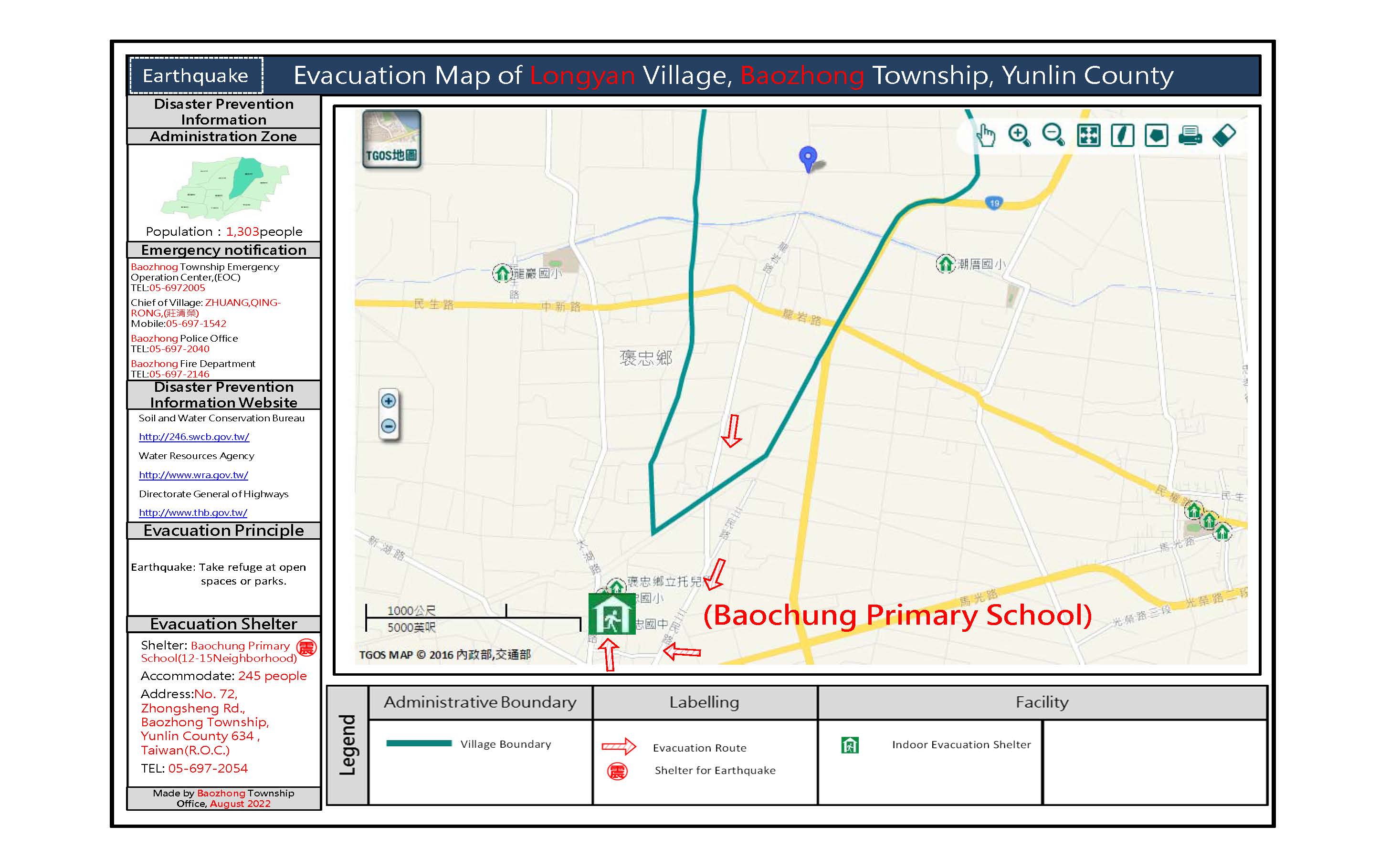The height and width of the screenshot is (868, 1390).
Task: Click the TGOS地圖 basemap thumbnail
Action: tap(391, 139)
